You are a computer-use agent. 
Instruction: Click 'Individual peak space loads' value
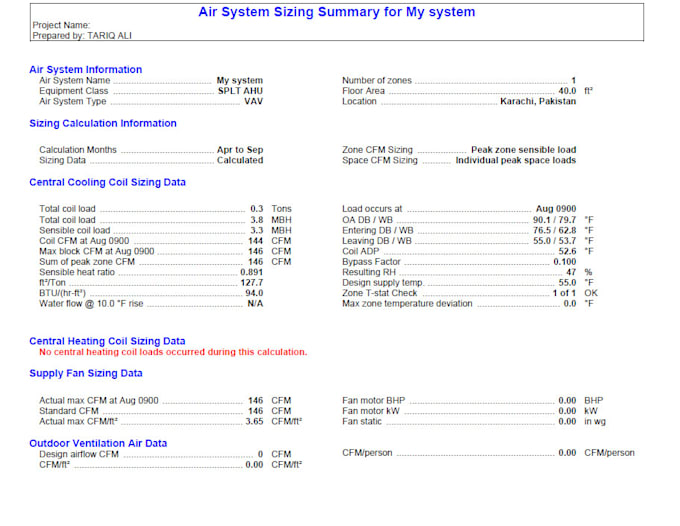[x=516, y=160]
